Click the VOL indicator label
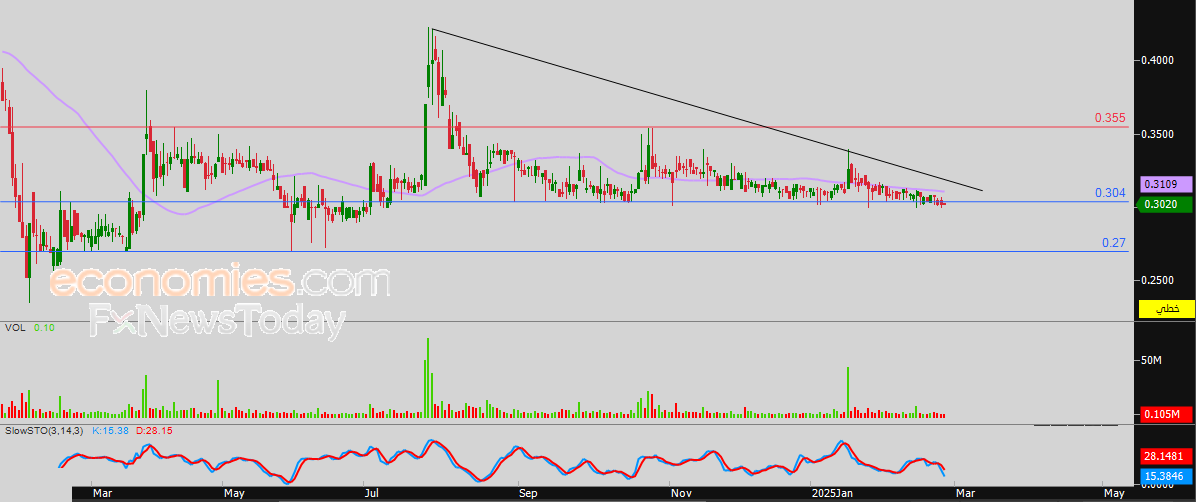The height and width of the screenshot is (502, 1196). [15, 327]
